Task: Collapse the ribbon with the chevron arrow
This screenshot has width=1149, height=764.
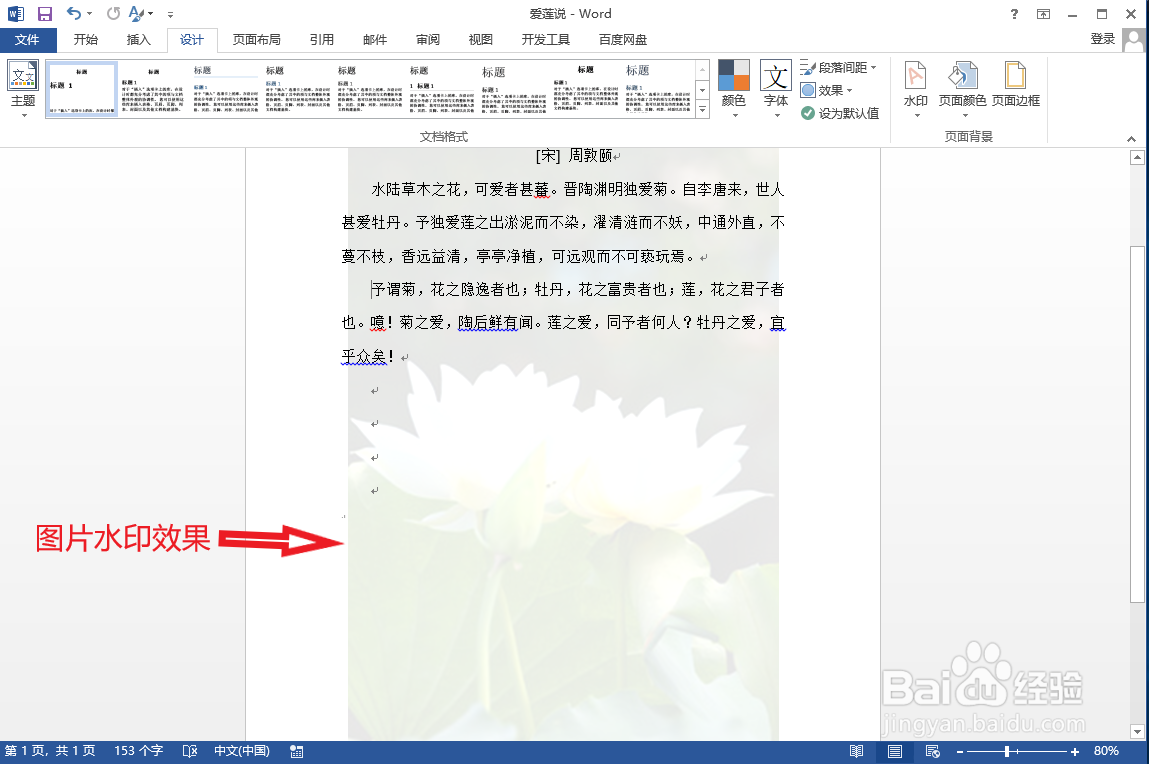Action: [1131, 138]
